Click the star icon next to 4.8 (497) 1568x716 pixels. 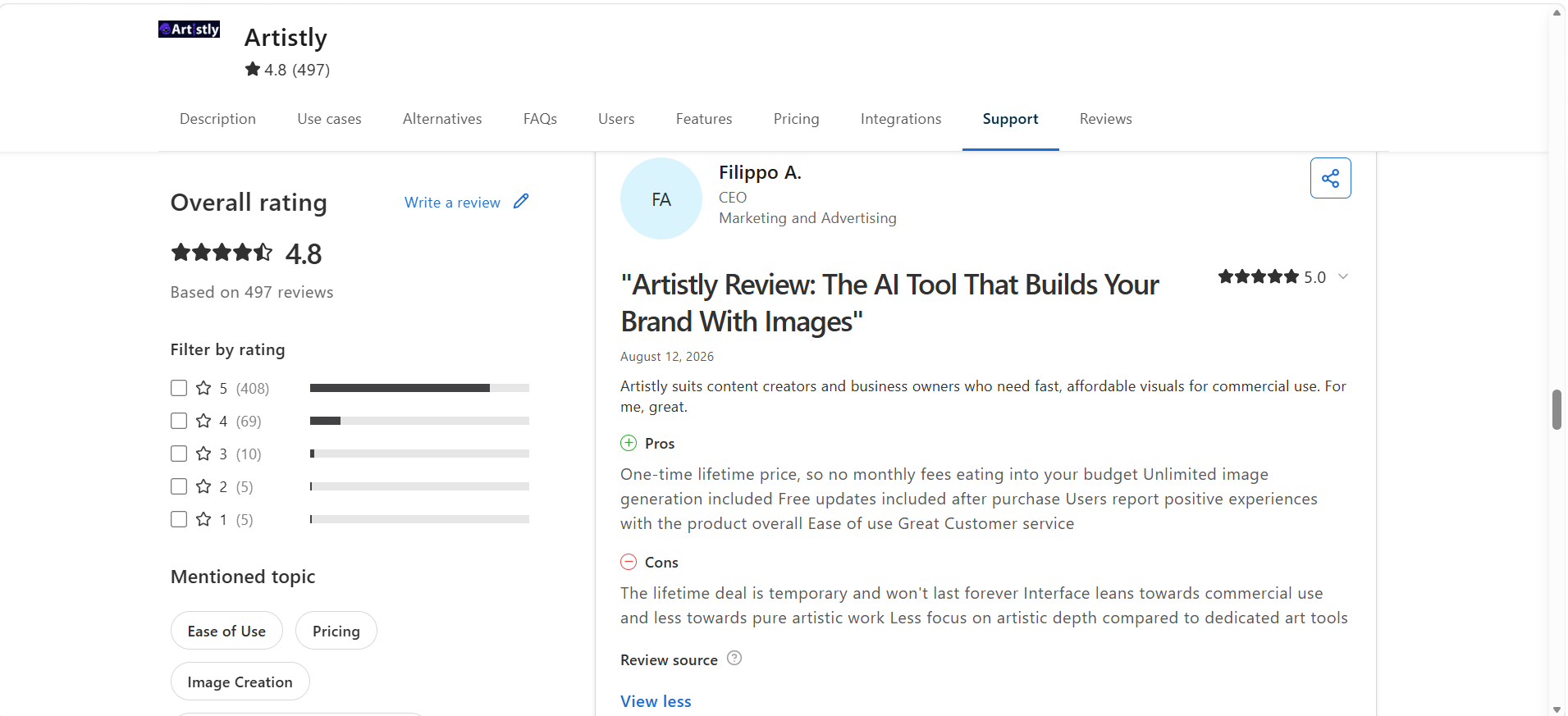253,69
